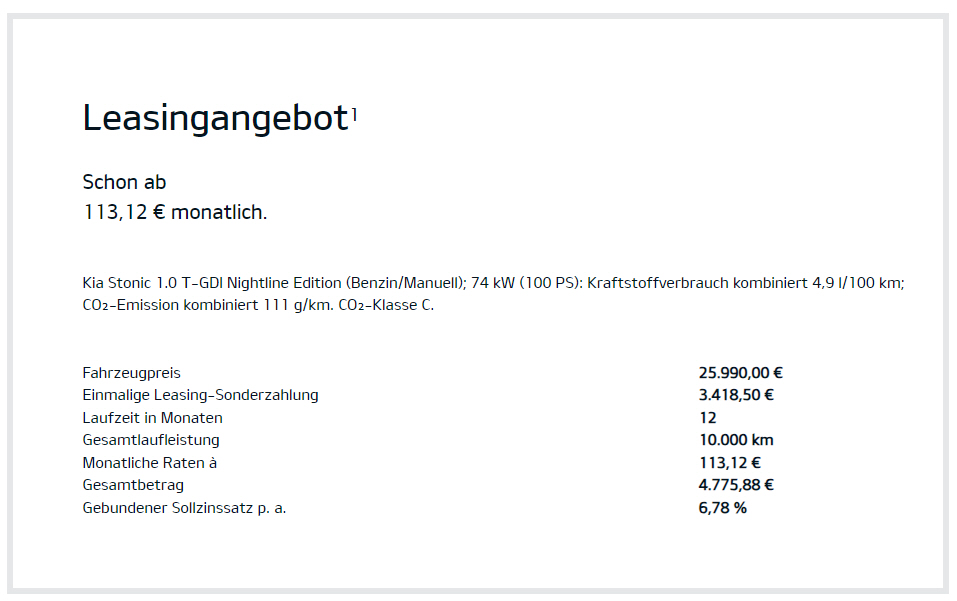Select the Laufzeit in Monaten label
Viewport: 957px width, 601px height.
click(152, 418)
